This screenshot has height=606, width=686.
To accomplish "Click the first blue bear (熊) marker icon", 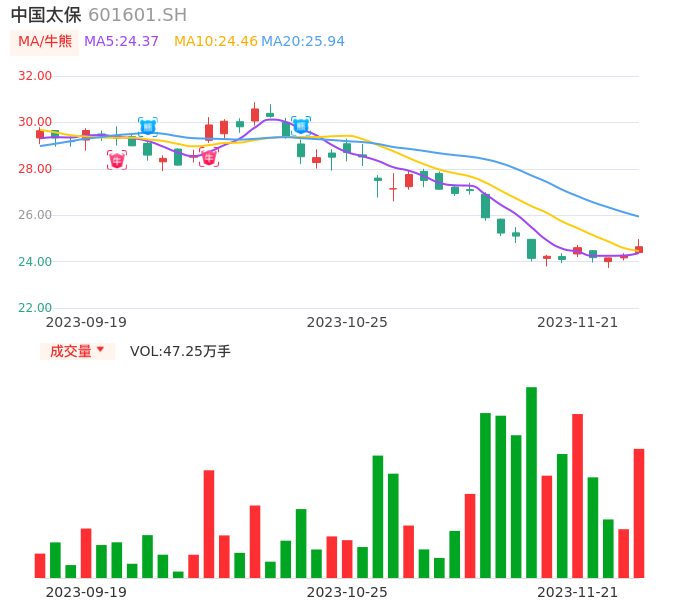I will coord(148,127).
